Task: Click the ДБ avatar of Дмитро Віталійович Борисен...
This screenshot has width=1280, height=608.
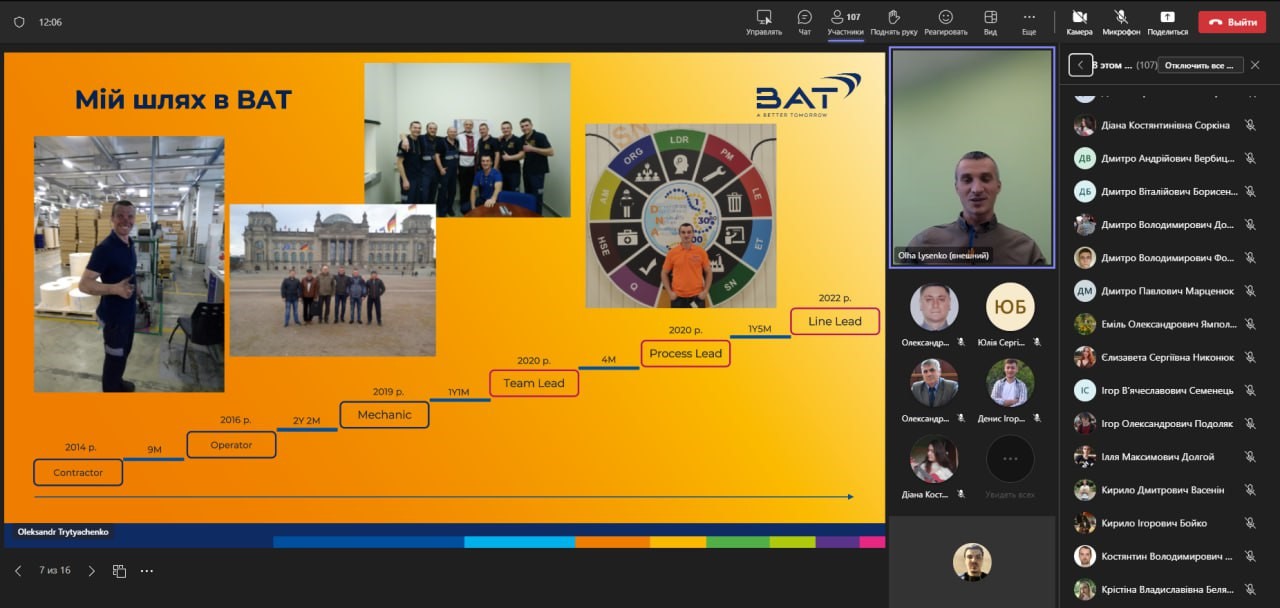Action: coord(1085,192)
